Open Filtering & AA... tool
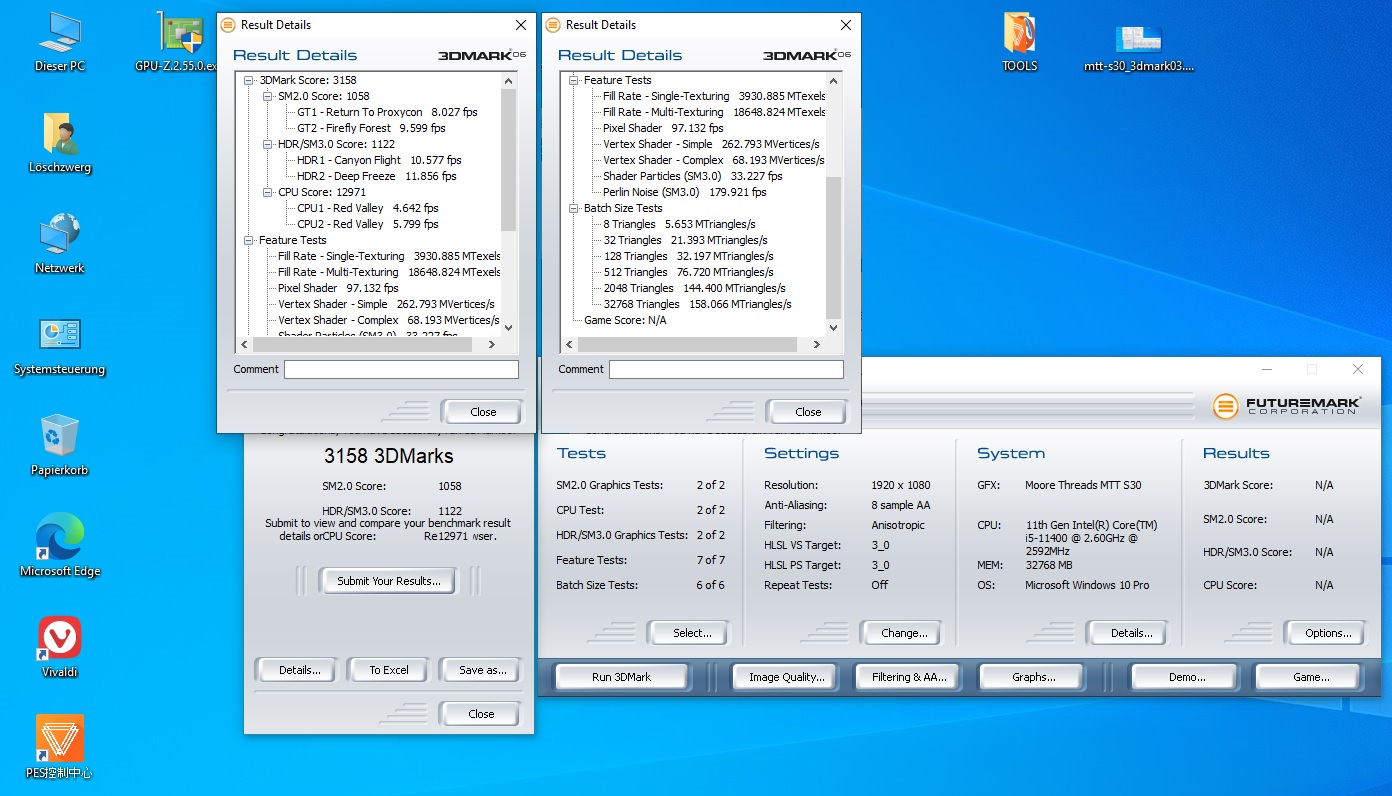Image resolution: width=1392 pixels, height=796 pixels. (x=909, y=677)
